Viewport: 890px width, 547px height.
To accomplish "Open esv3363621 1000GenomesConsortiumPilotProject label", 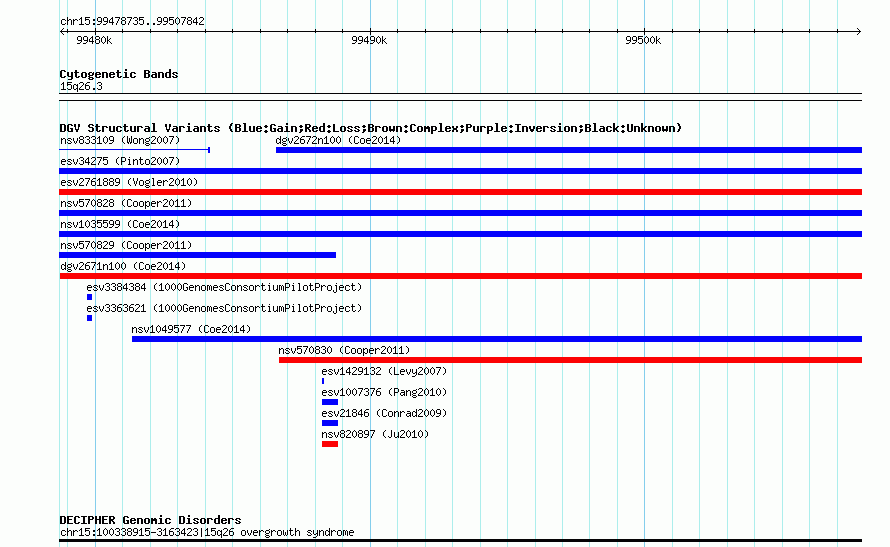I will (224, 308).
